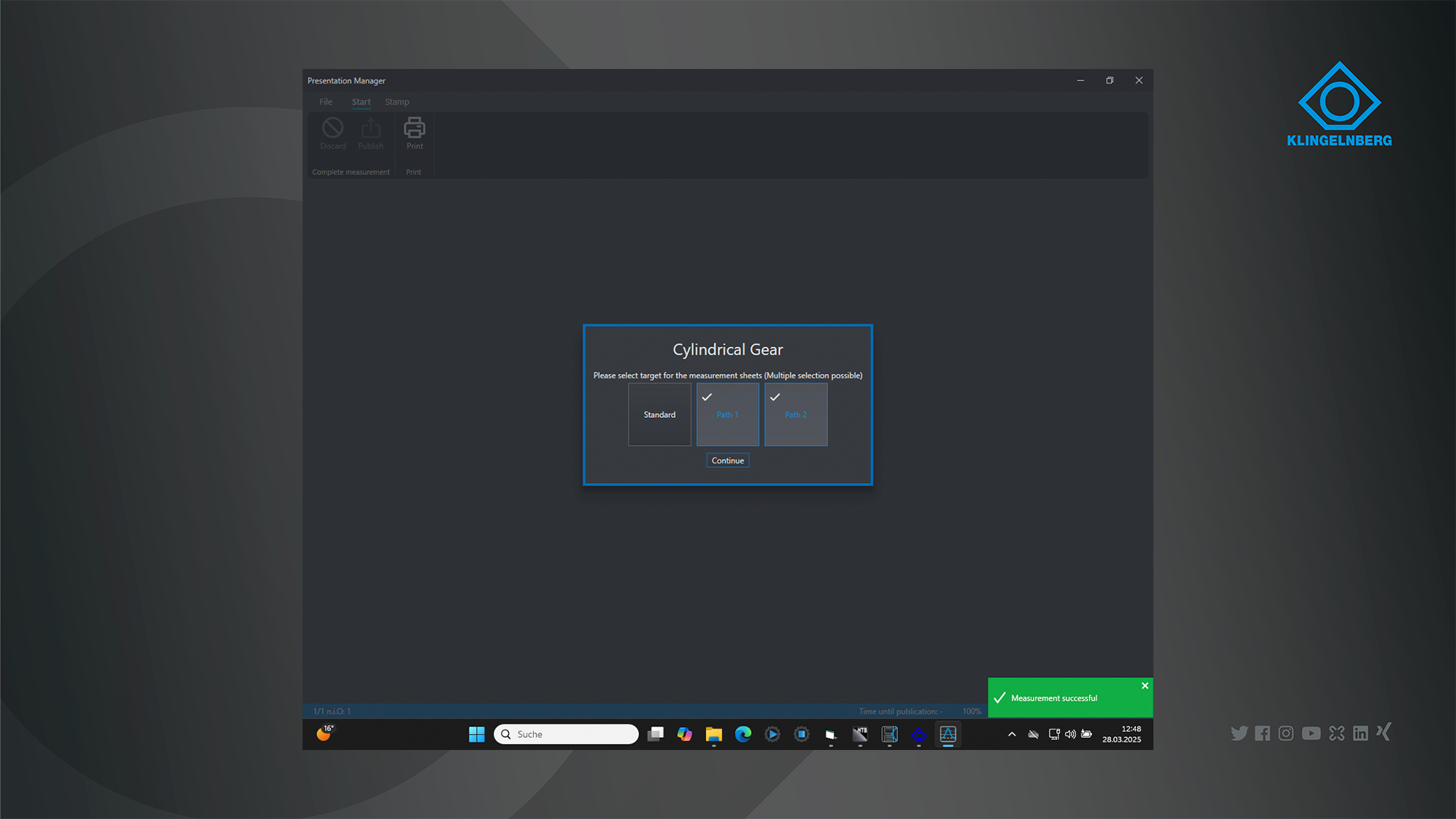Click the Continue button
Image resolution: width=1456 pixels, height=819 pixels.
coord(728,460)
